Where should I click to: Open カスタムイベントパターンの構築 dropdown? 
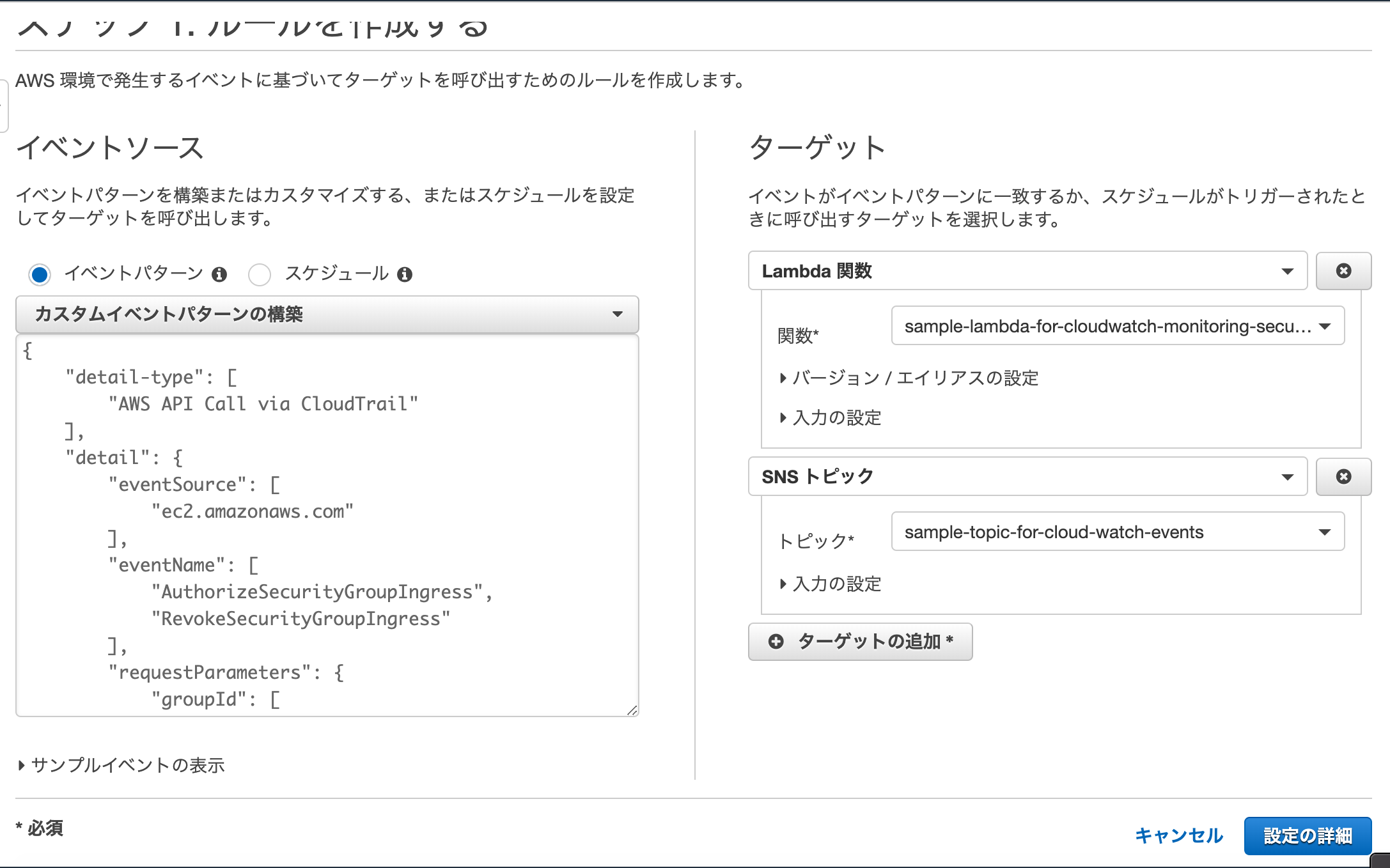point(327,314)
